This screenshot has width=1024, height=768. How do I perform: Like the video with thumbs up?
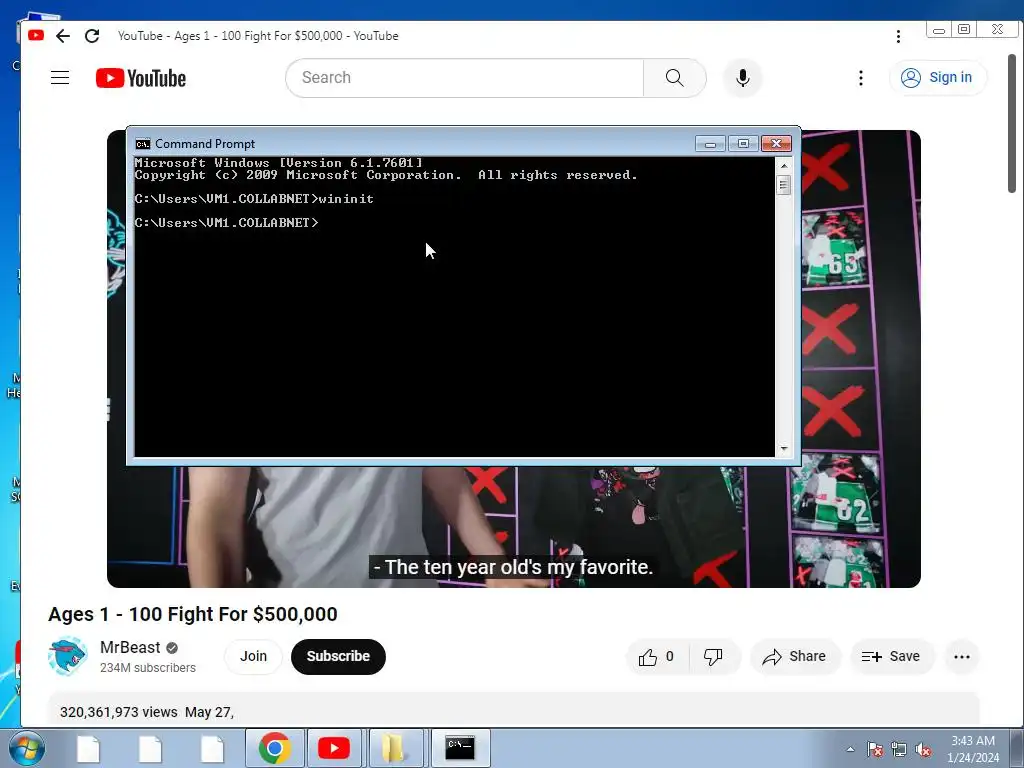tap(657, 656)
